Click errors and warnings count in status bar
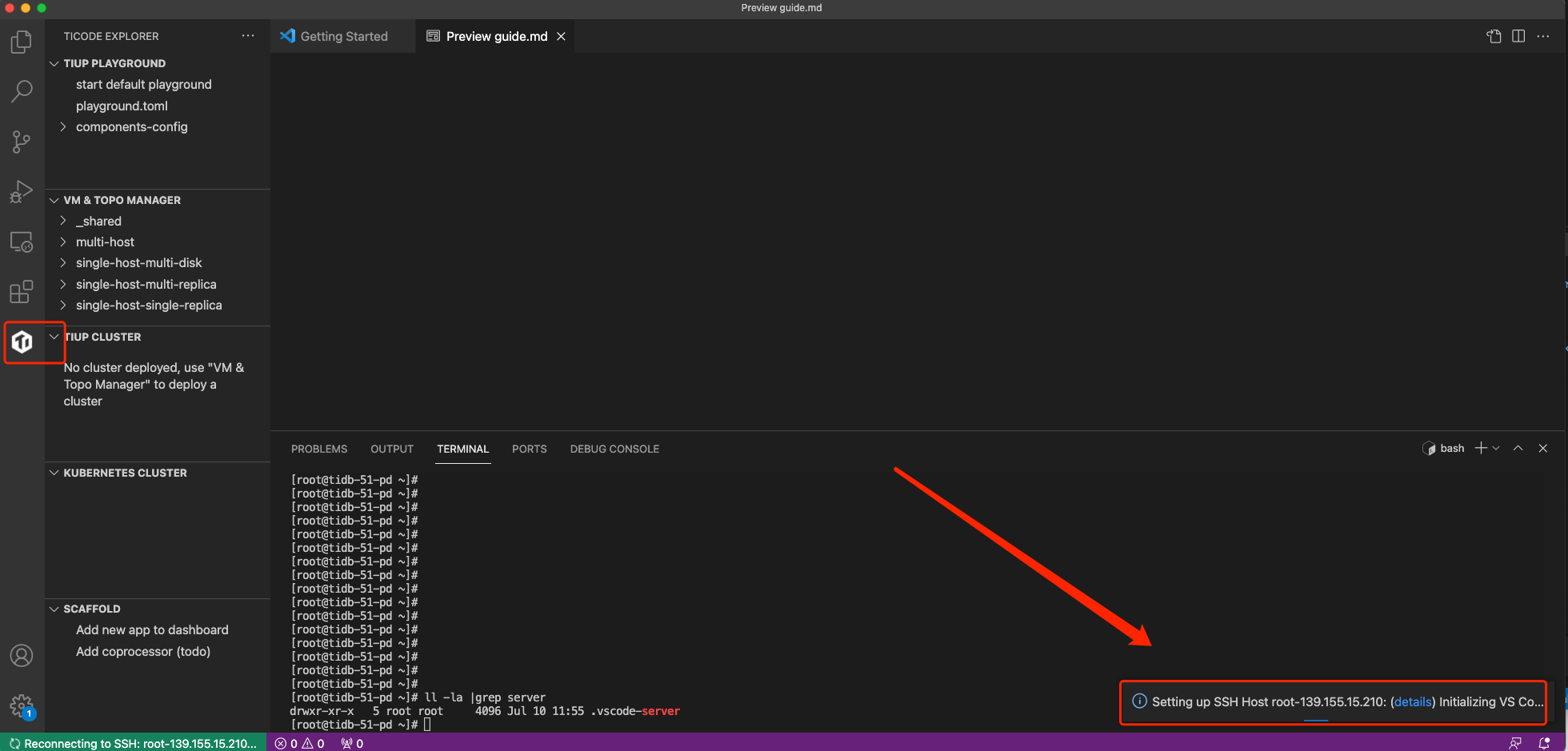 click(x=300, y=744)
